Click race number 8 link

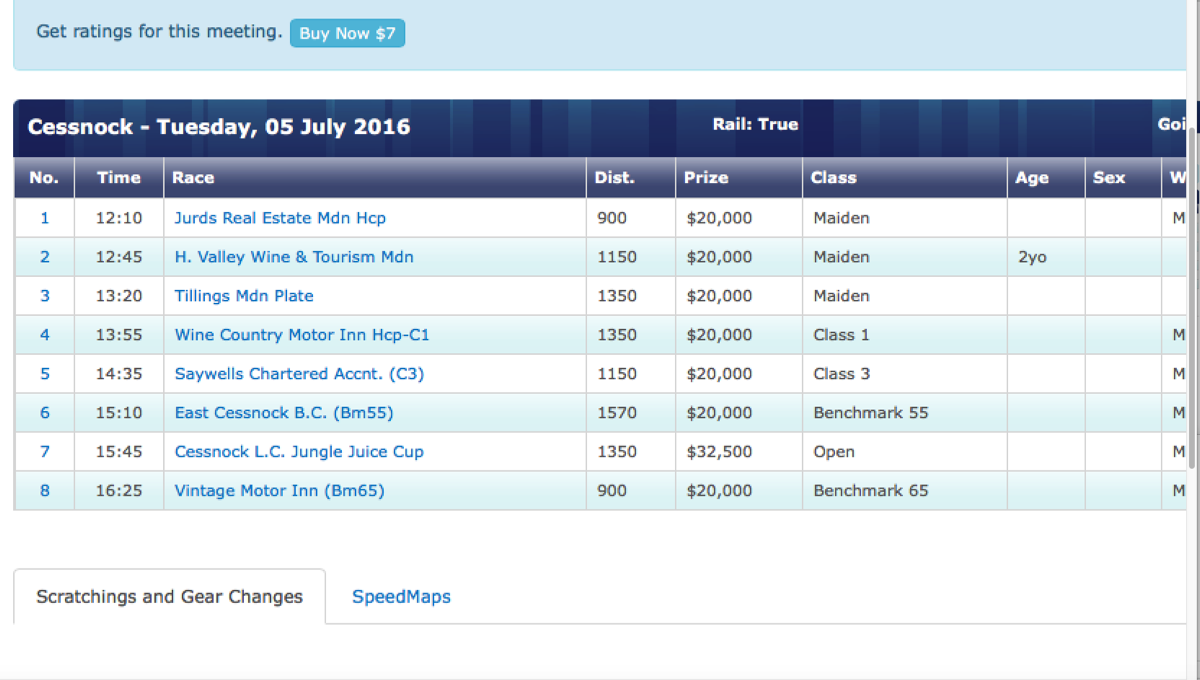(44, 491)
